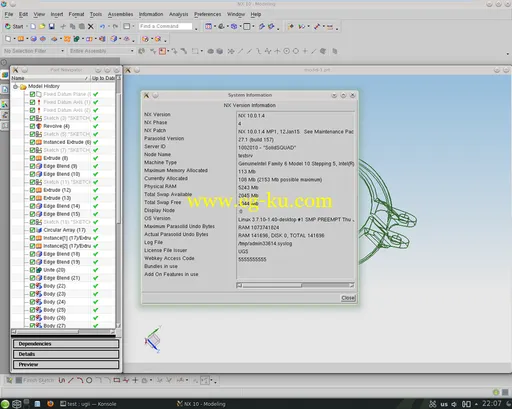Click the Part Navigator horizontal scrollbar
The width and height of the screenshot is (512, 409).
tap(63, 332)
